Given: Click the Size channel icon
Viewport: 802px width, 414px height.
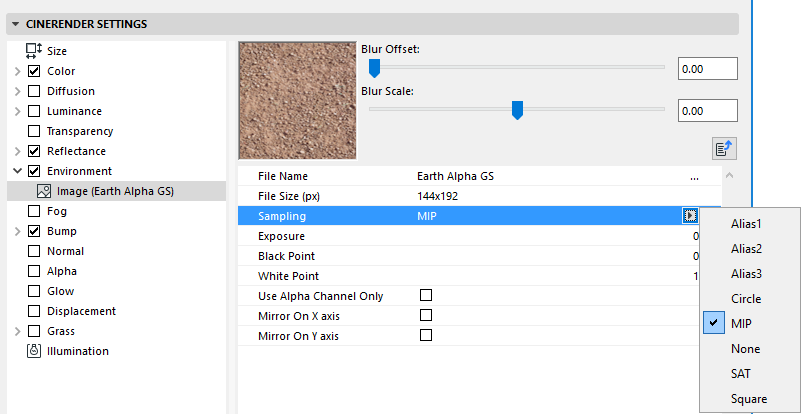Looking at the screenshot, I should pos(34,51).
